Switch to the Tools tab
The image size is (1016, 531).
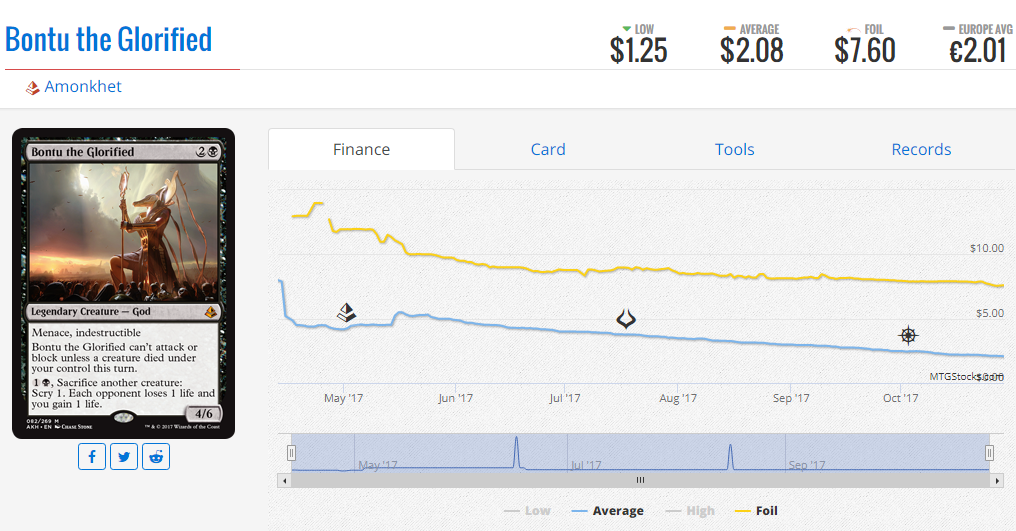[735, 149]
